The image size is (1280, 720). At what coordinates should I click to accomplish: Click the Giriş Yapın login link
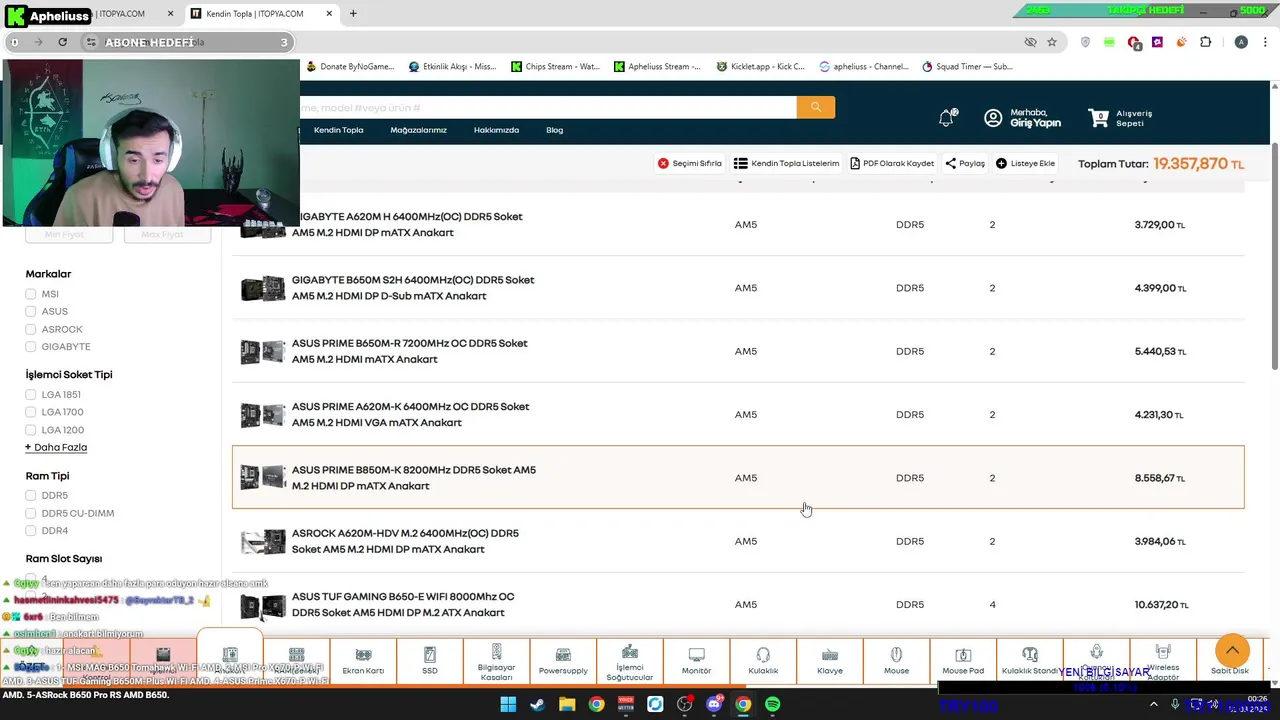[1035, 123]
